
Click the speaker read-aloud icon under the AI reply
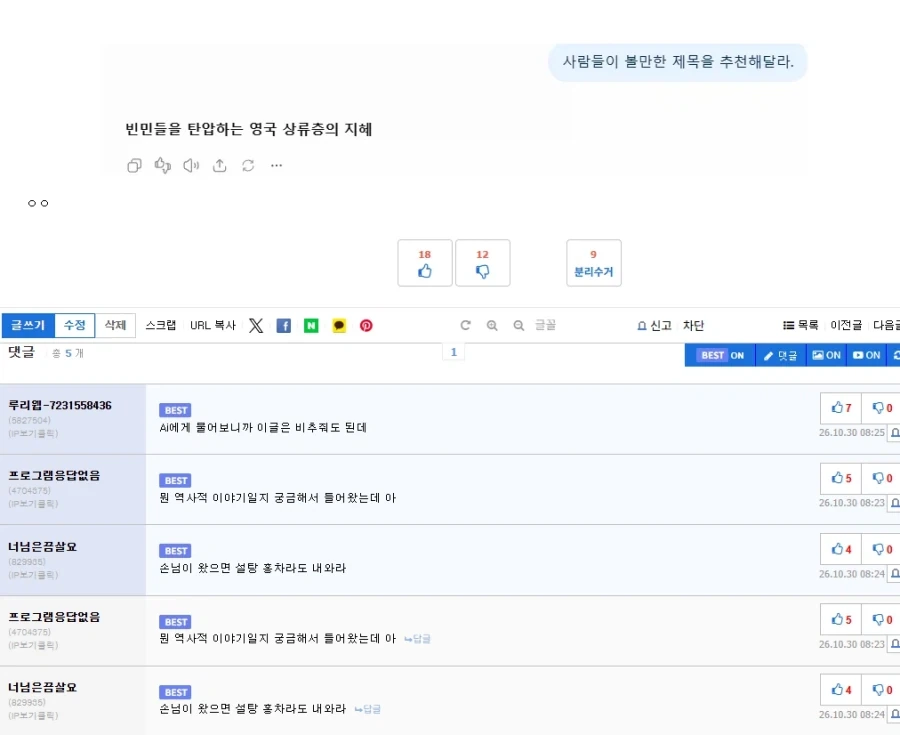191,166
